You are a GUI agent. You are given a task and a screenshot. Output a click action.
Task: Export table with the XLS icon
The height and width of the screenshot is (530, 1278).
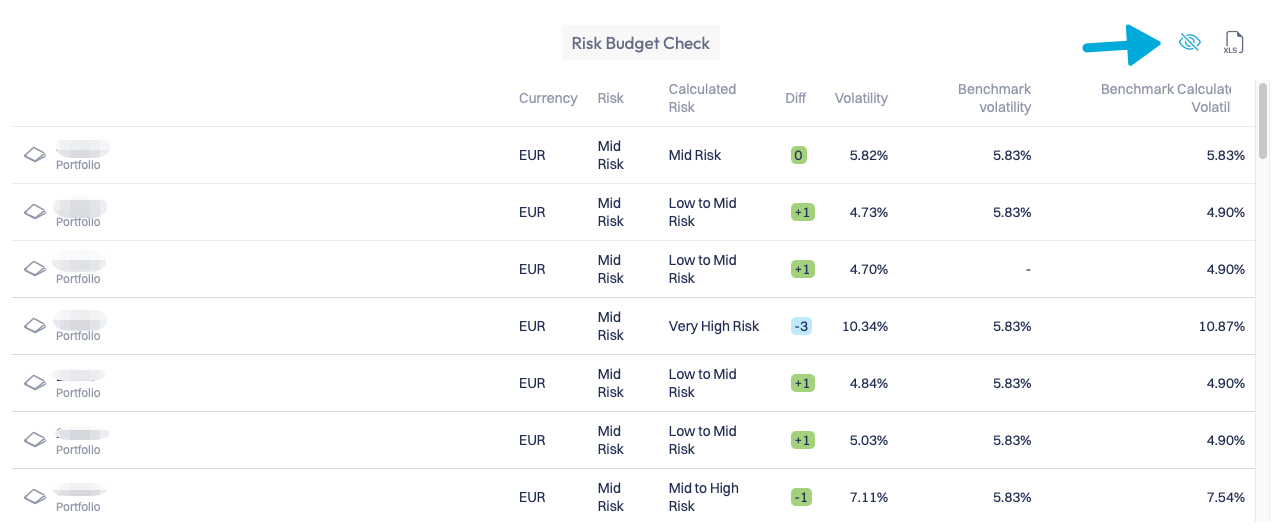[x=1234, y=42]
